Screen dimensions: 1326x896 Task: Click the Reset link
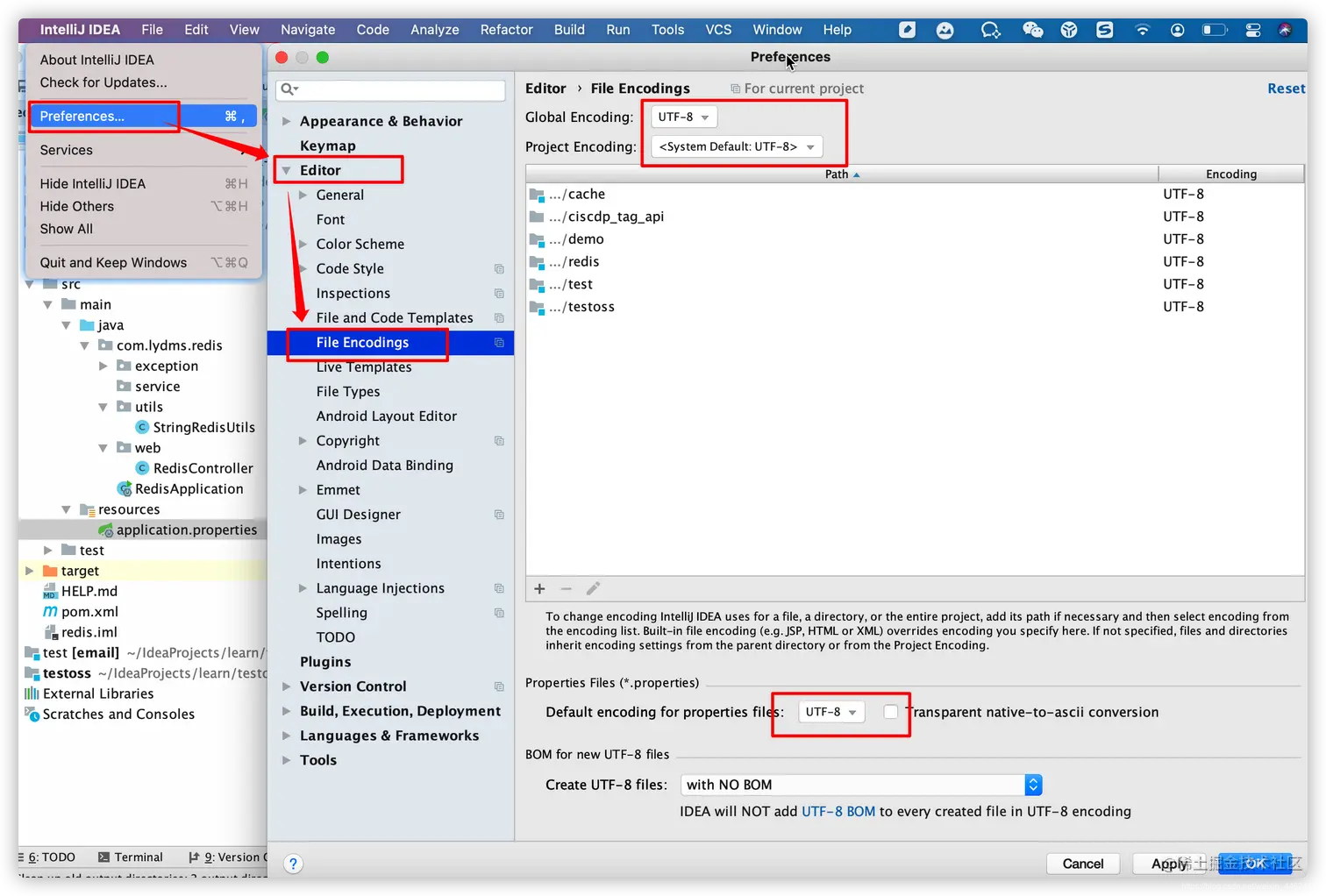[x=1286, y=89]
